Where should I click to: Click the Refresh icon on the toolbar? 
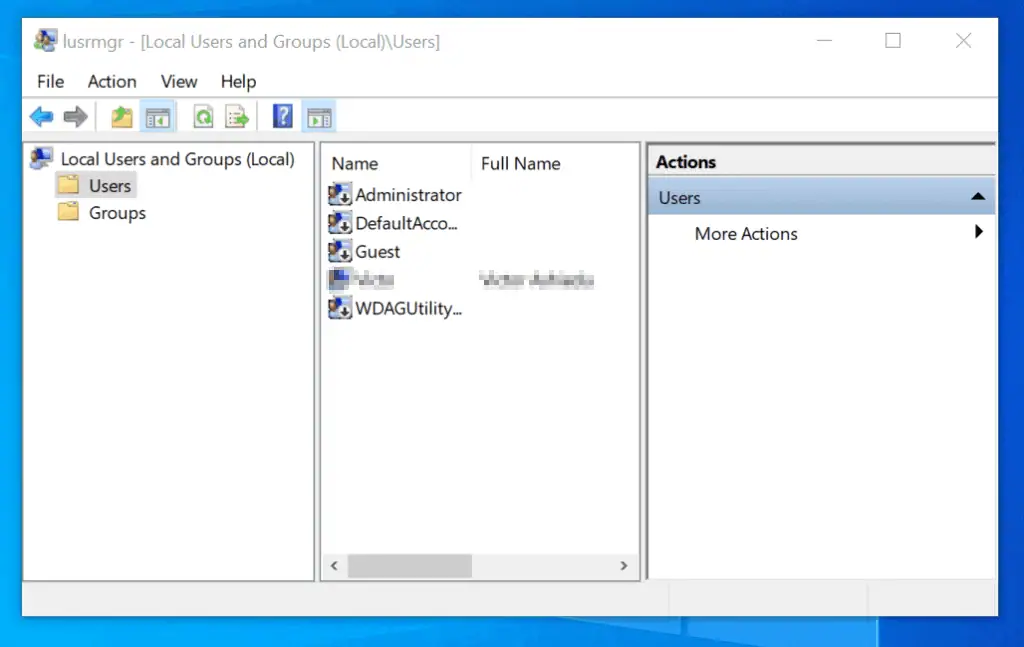pos(203,116)
